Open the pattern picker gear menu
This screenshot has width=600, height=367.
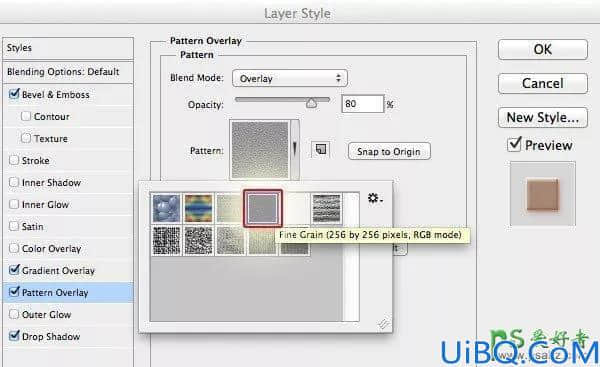[x=375, y=199]
